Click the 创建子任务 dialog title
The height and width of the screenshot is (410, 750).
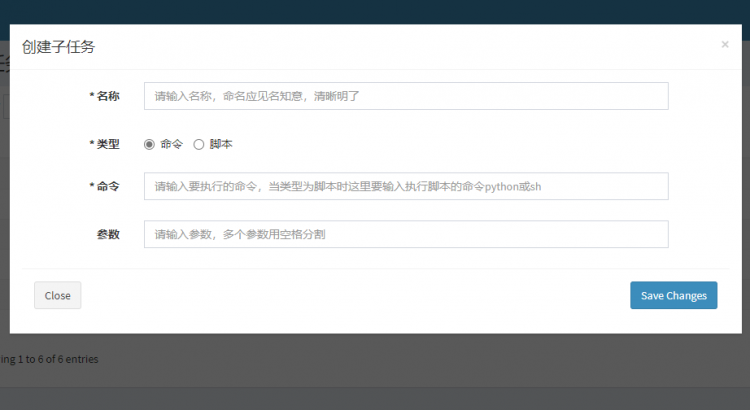59,47
